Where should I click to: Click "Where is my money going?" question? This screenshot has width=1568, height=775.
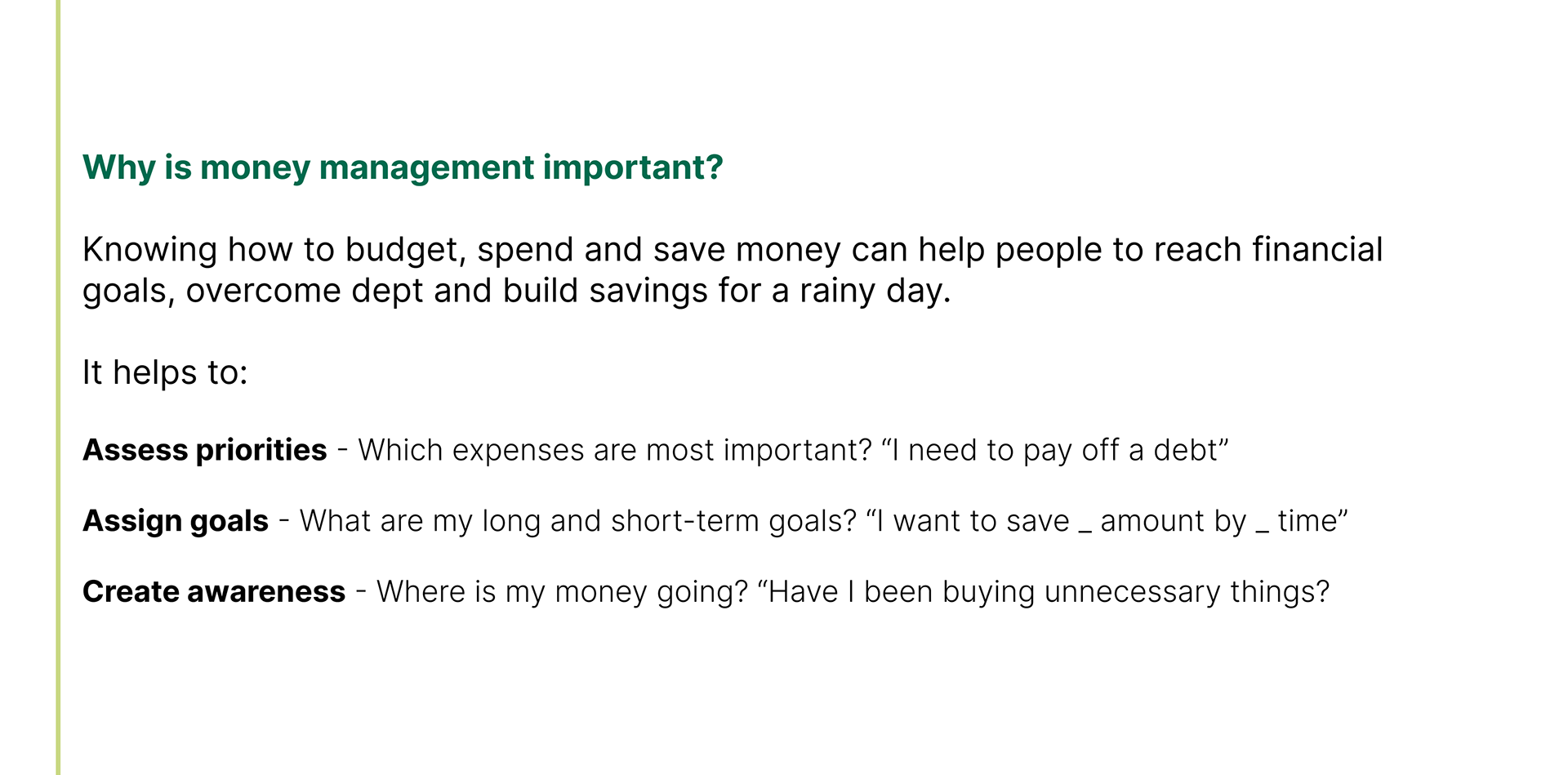click(562, 592)
